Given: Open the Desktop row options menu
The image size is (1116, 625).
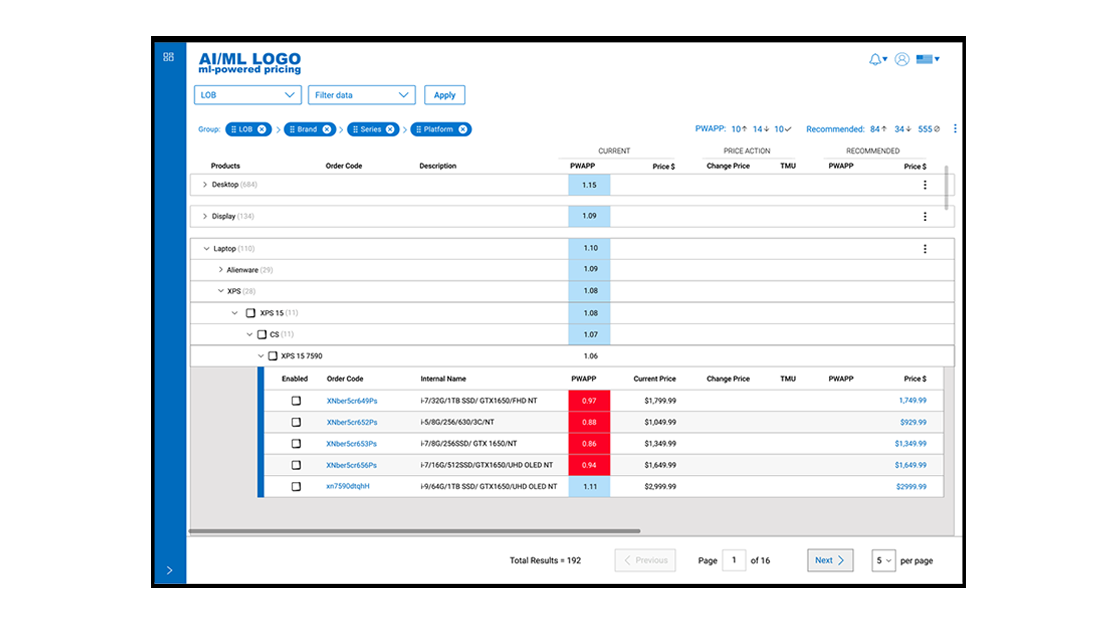Looking at the screenshot, I should point(925,185).
